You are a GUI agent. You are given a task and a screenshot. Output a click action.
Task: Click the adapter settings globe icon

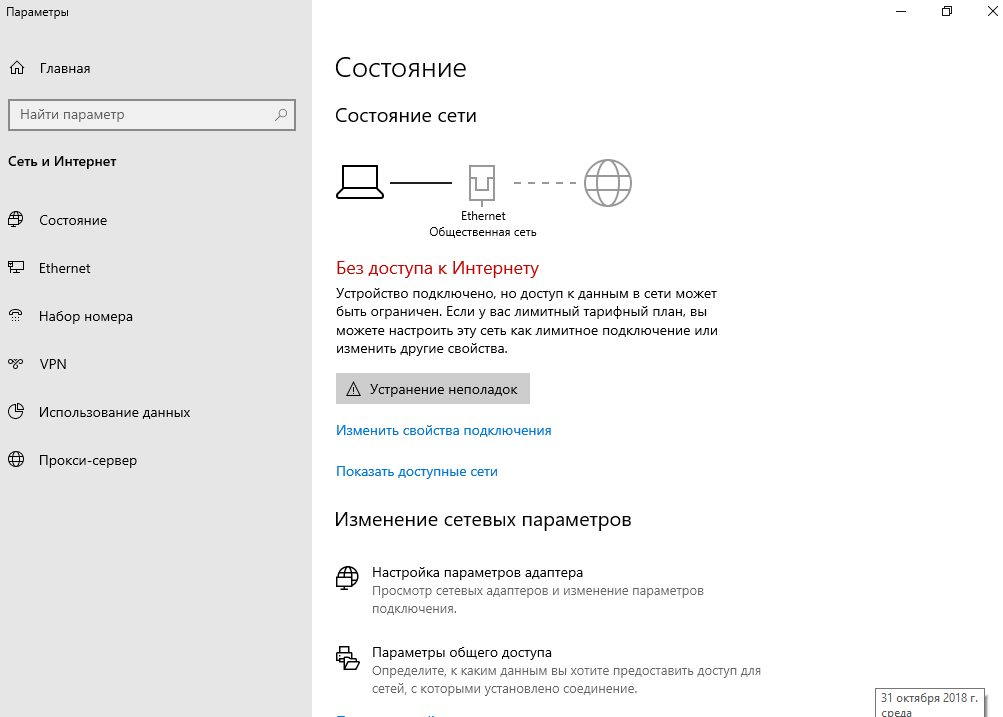click(x=347, y=578)
